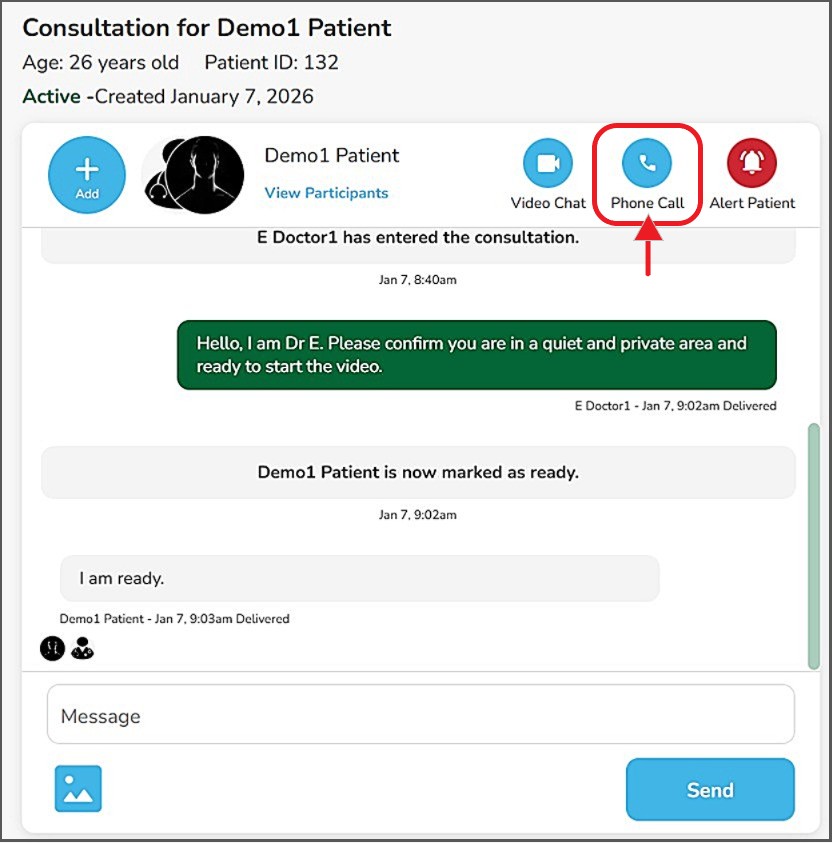
Task: Select the "I am ready." message bubble
Action: pyautogui.click(x=359, y=578)
